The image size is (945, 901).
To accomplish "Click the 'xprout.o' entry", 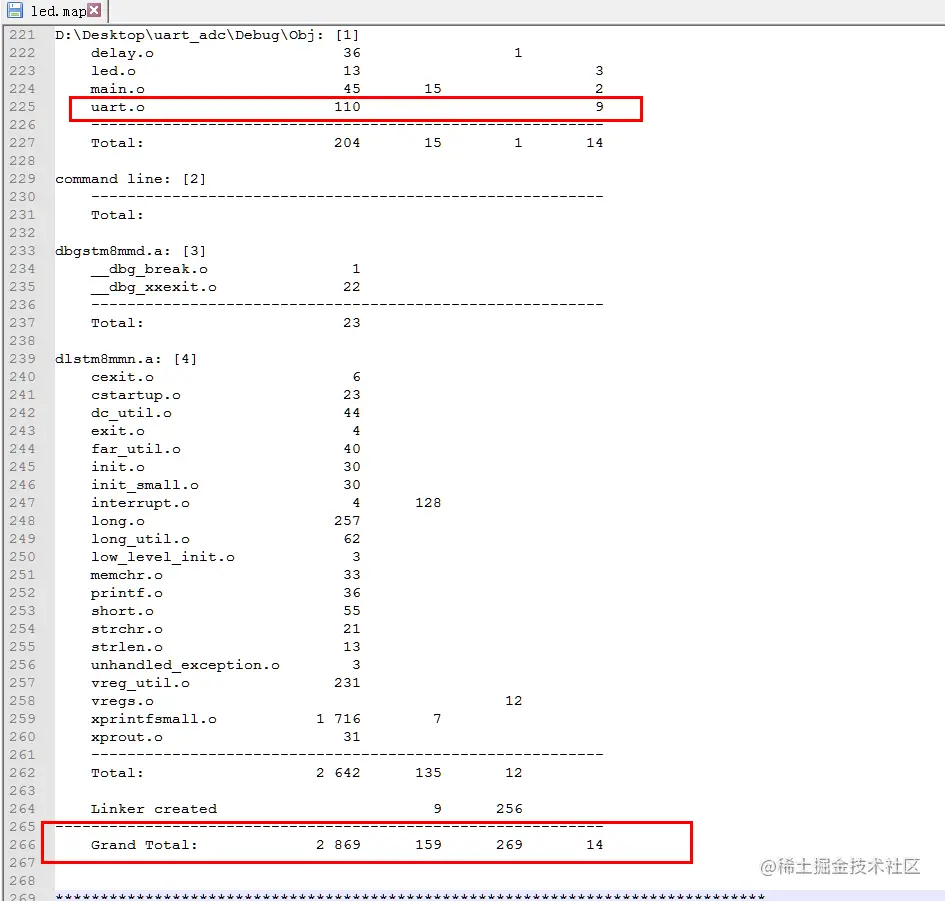I will [127, 738].
